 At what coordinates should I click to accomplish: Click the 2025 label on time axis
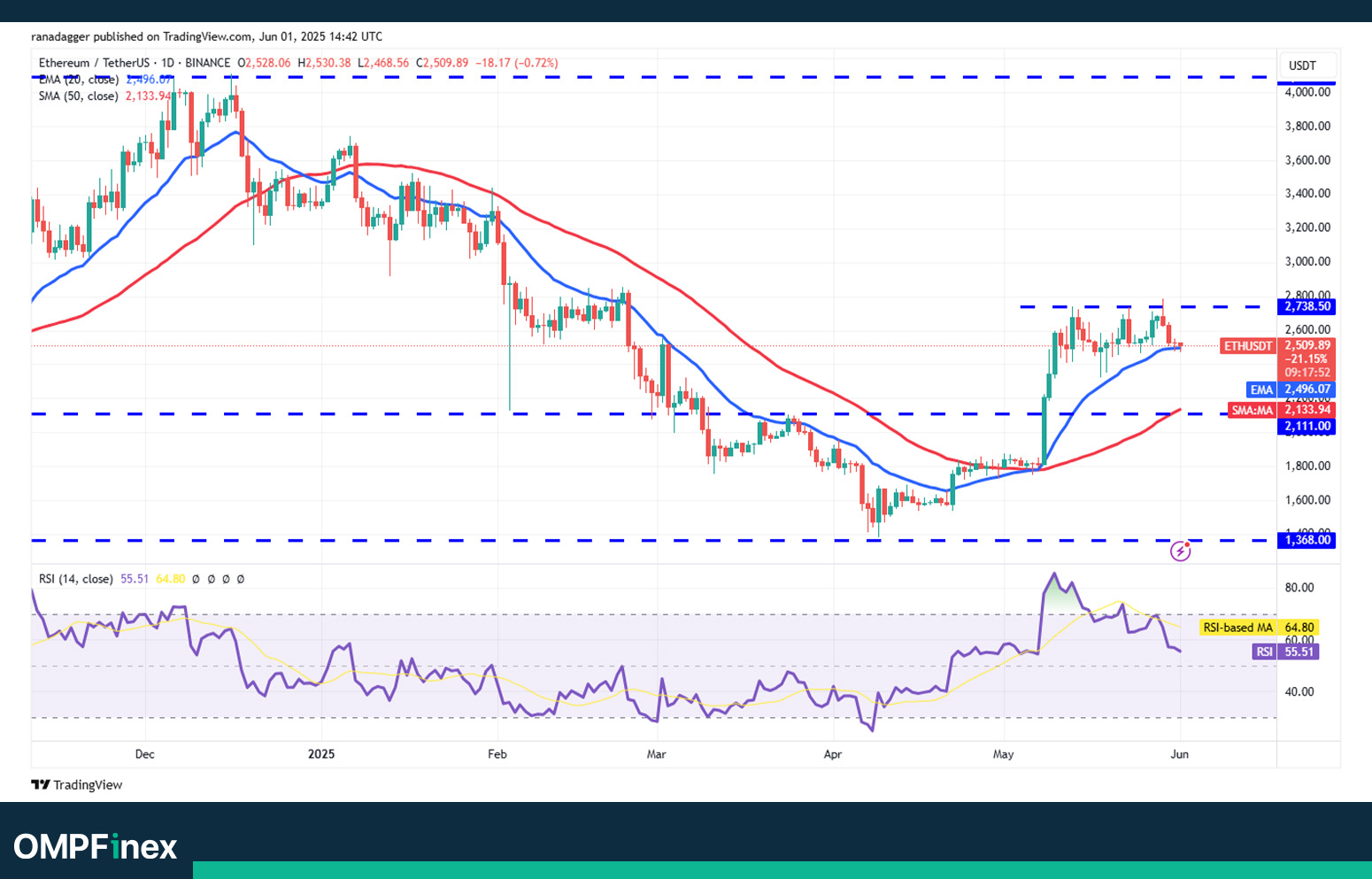[x=321, y=754]
